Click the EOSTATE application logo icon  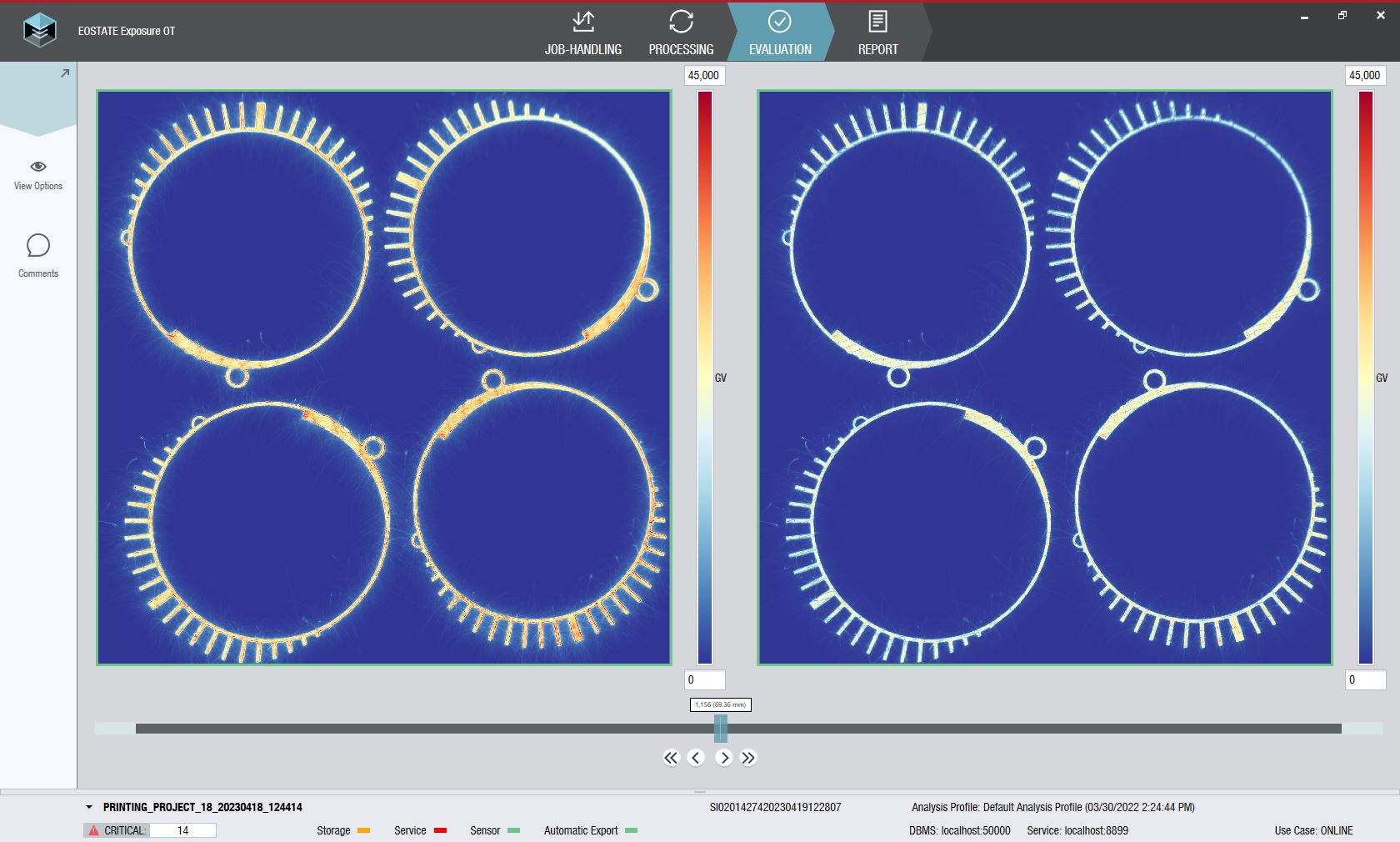(x=39, y=31)
